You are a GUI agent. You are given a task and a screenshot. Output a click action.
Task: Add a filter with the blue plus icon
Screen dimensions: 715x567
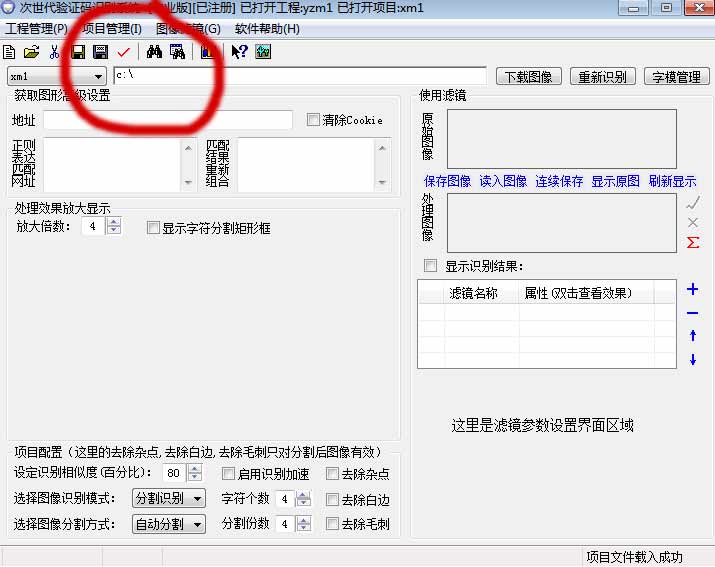point(693,290)
